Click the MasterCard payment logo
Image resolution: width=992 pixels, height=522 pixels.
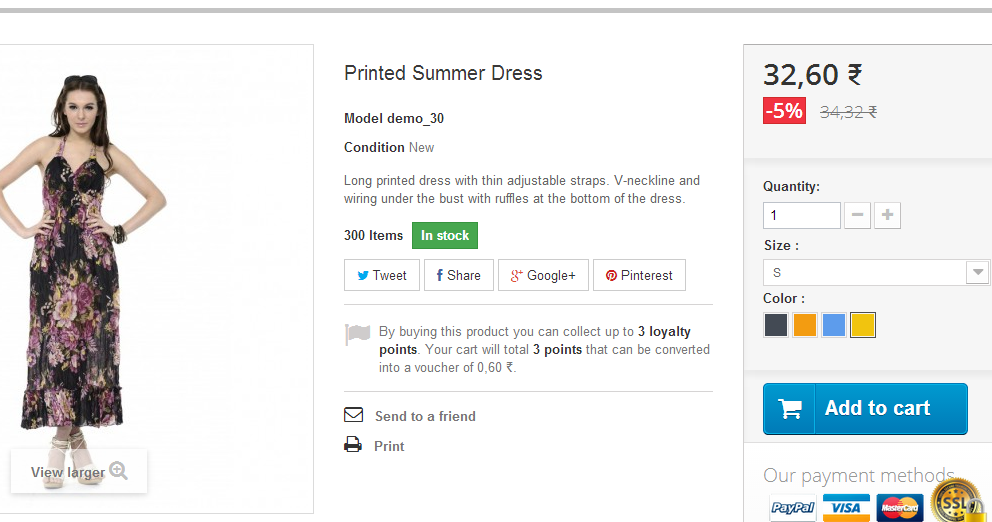(900, 508)
